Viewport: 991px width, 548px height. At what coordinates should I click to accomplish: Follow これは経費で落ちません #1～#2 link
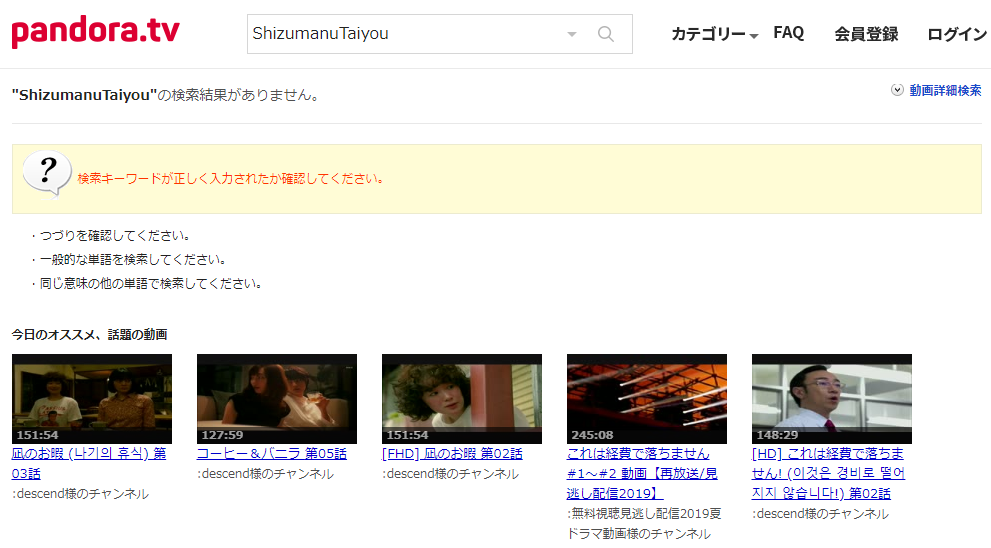pos(642,473)
